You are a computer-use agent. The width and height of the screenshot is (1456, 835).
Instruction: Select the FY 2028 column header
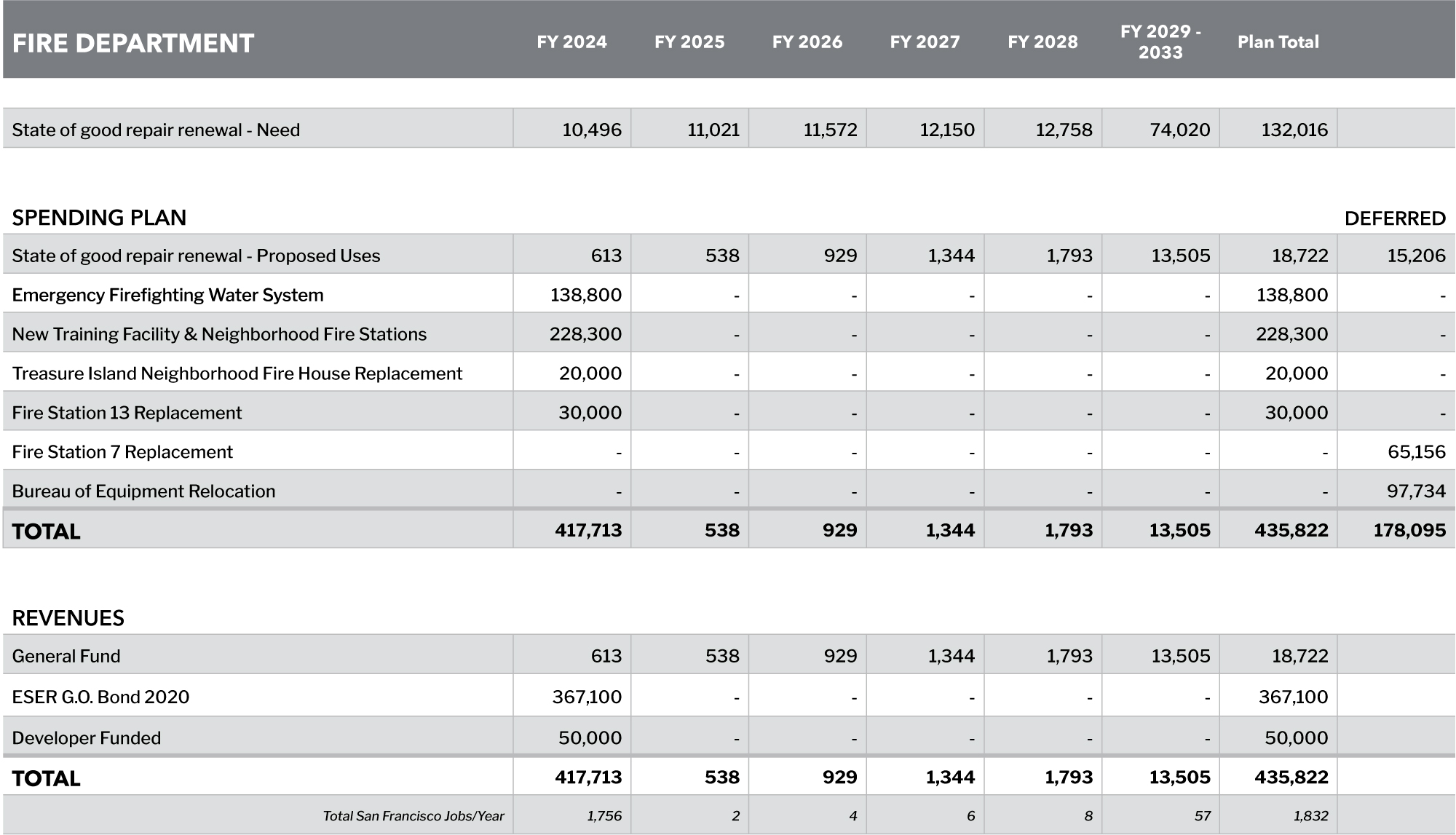[1042, 42]
